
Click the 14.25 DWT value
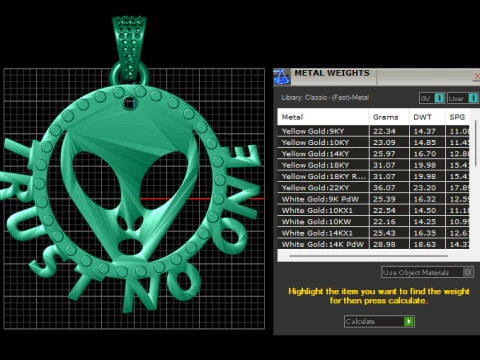pyautogui.click(x=425, y=222)
